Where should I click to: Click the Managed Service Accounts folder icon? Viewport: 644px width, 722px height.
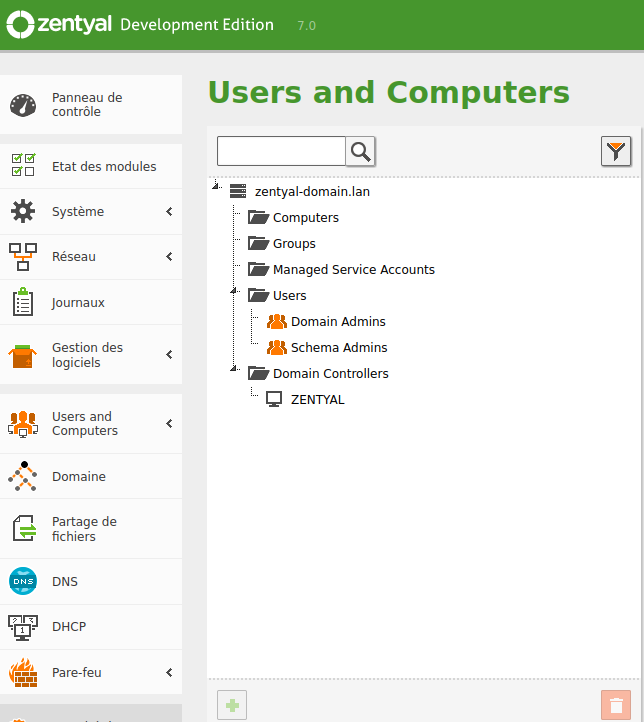(258, 269)
